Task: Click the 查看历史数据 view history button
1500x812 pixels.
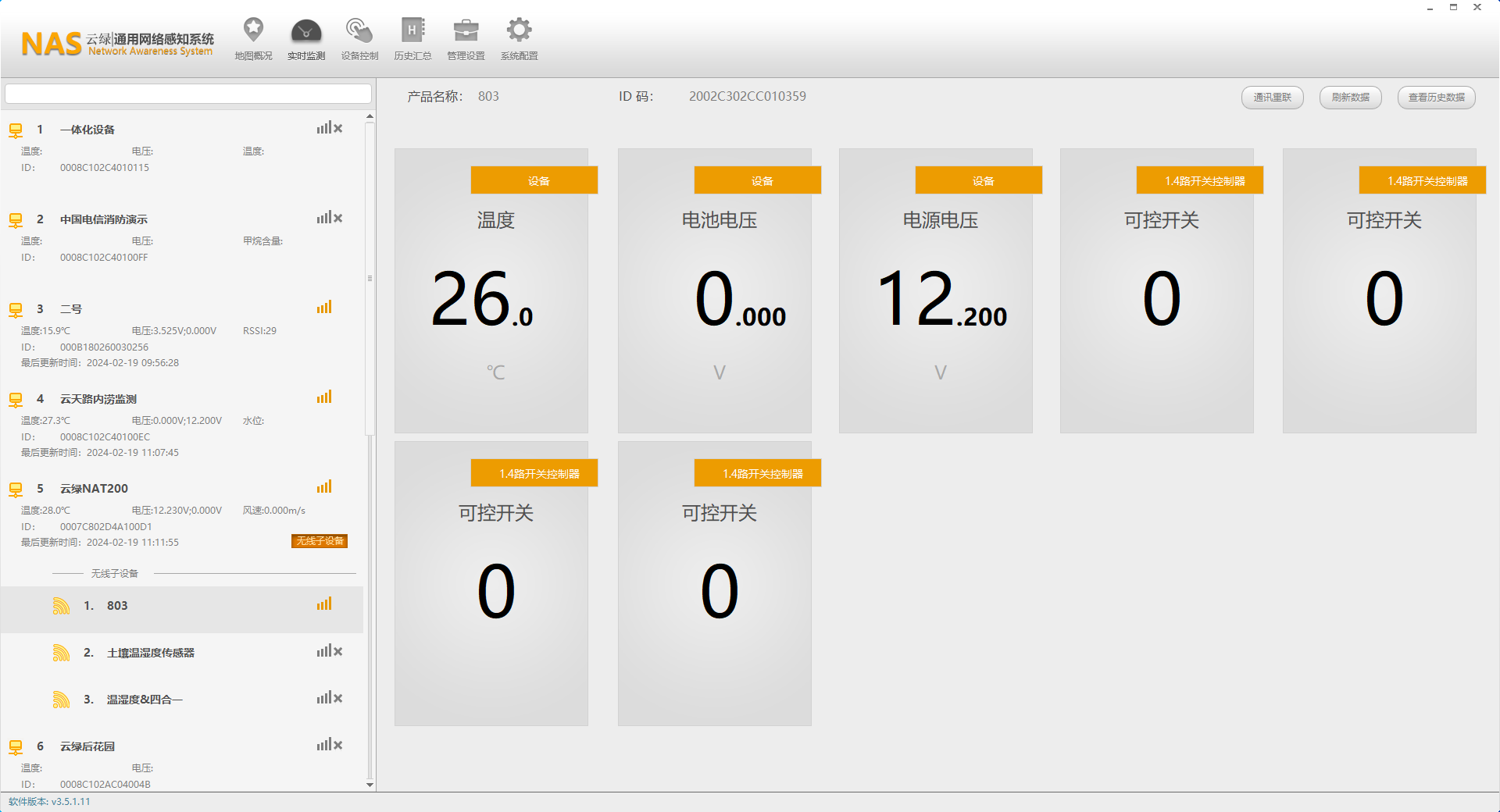Action: (x=1436, y=98)
